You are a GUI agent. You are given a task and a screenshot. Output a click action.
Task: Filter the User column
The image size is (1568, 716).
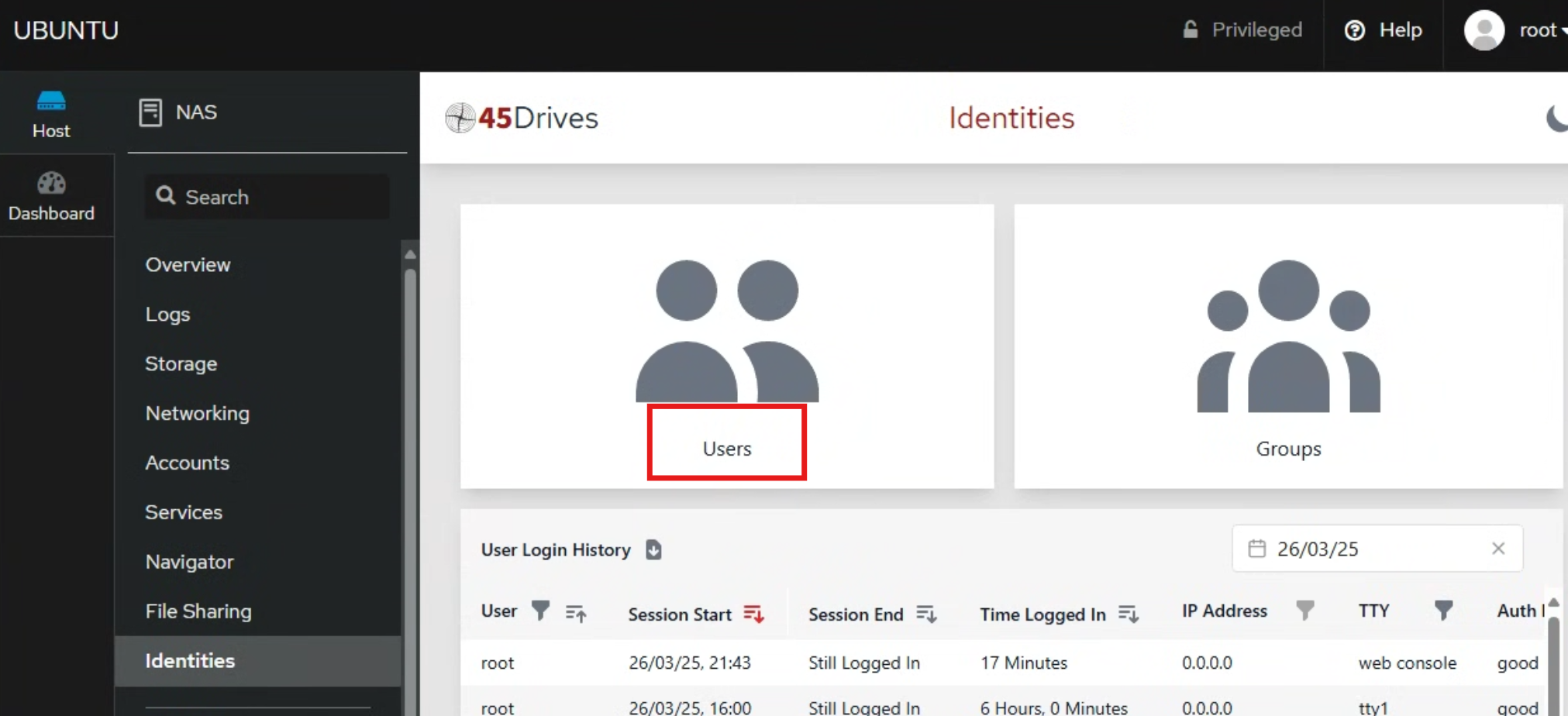[540, 611]
